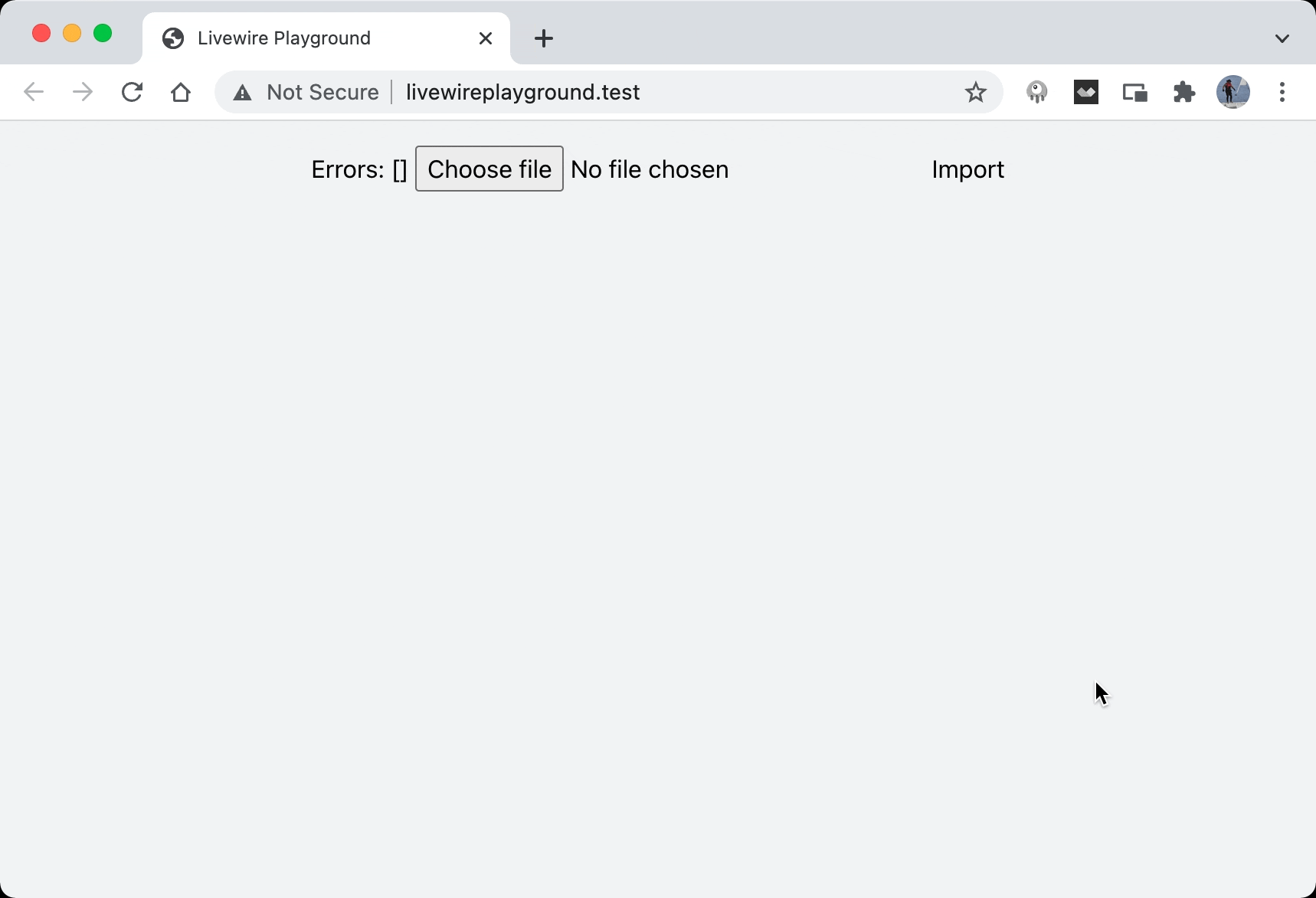1316x898 pixels.
Task: Close the Livewire Playground tab
Action: pos(486,38)
